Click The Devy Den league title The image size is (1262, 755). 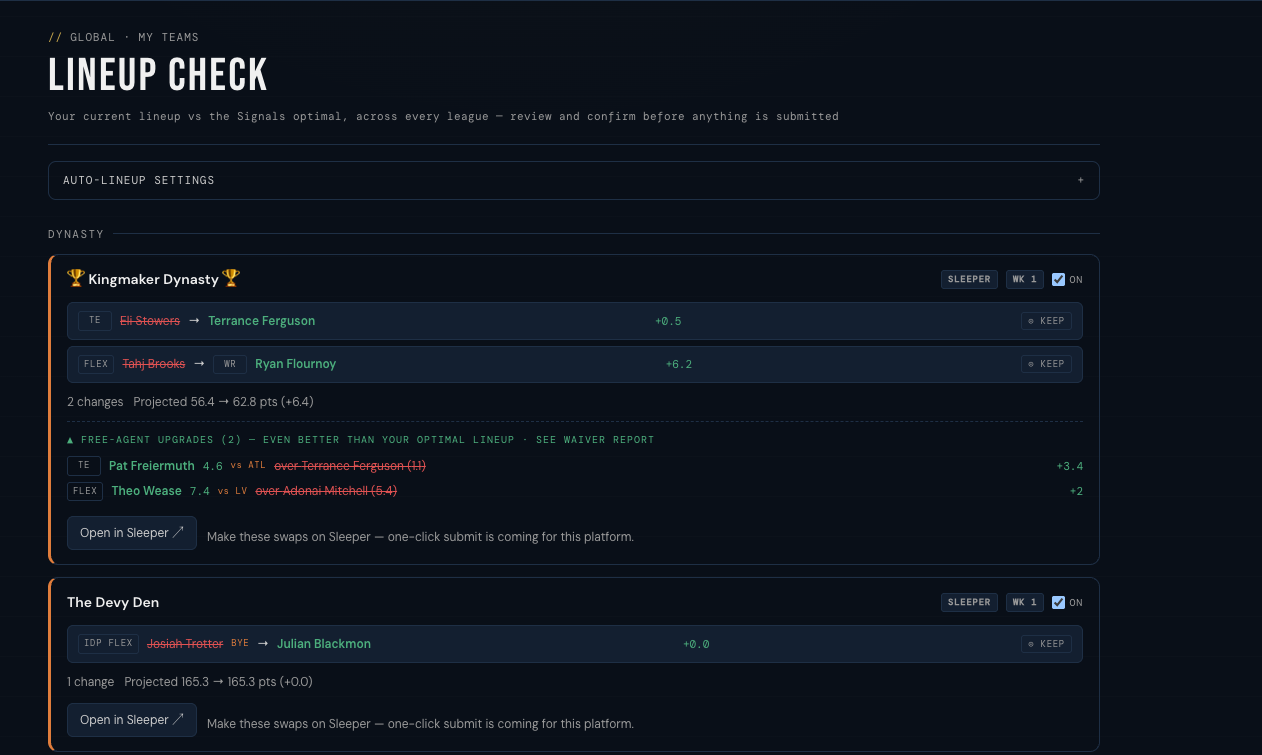[113, 602]
